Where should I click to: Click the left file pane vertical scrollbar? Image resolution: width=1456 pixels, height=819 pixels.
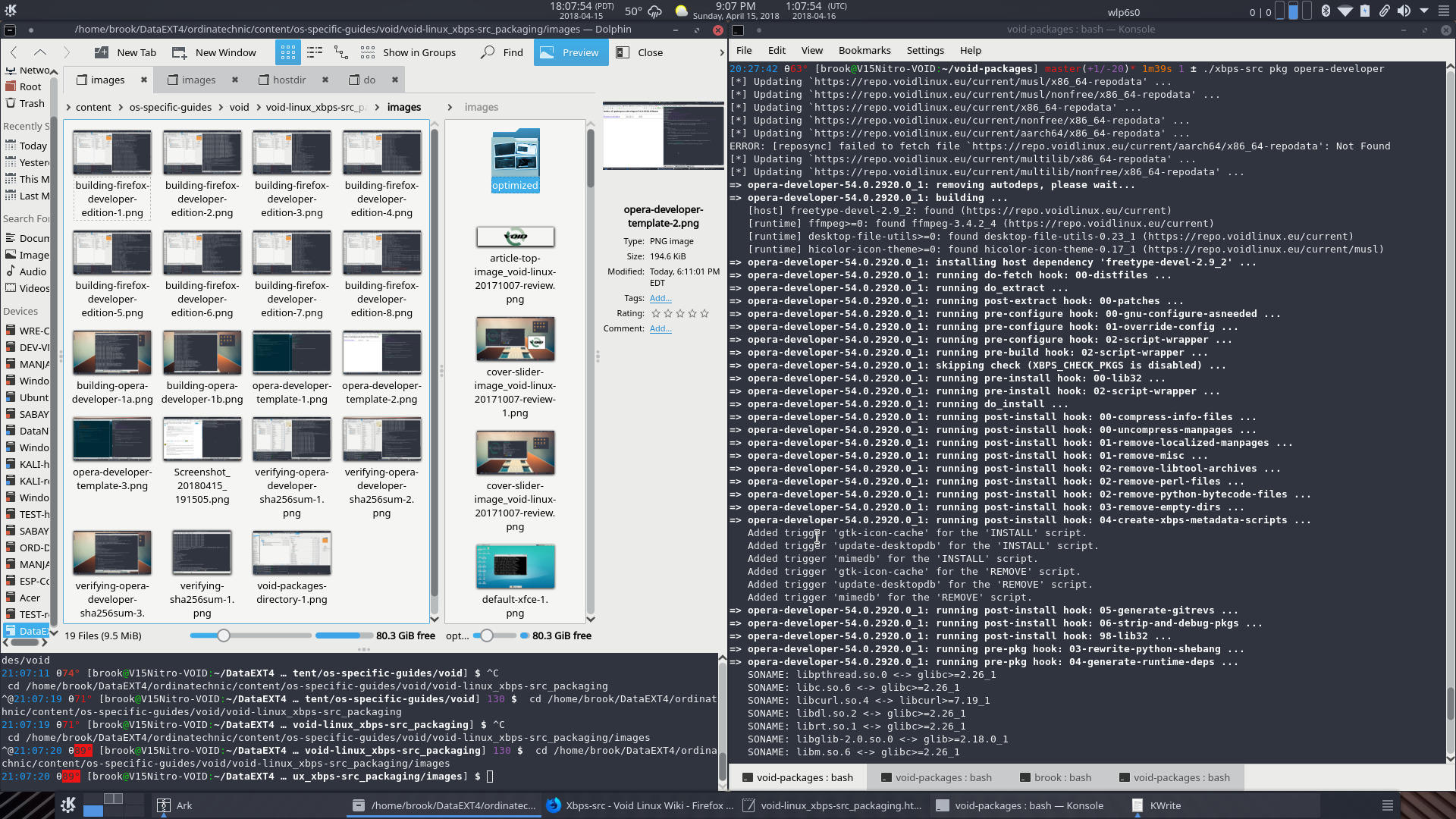coord(435,372)
